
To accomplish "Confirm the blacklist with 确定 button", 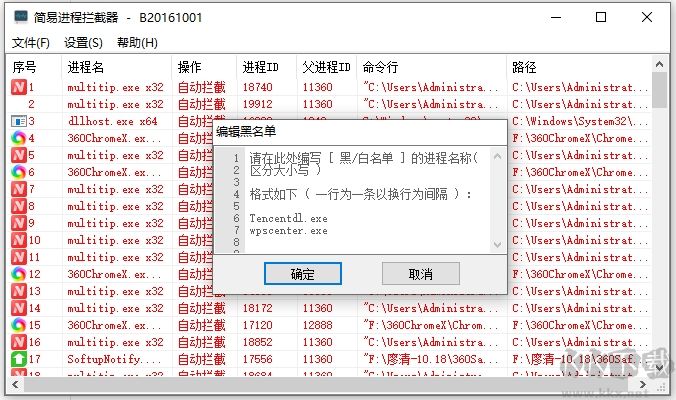I will click(303, 274).
